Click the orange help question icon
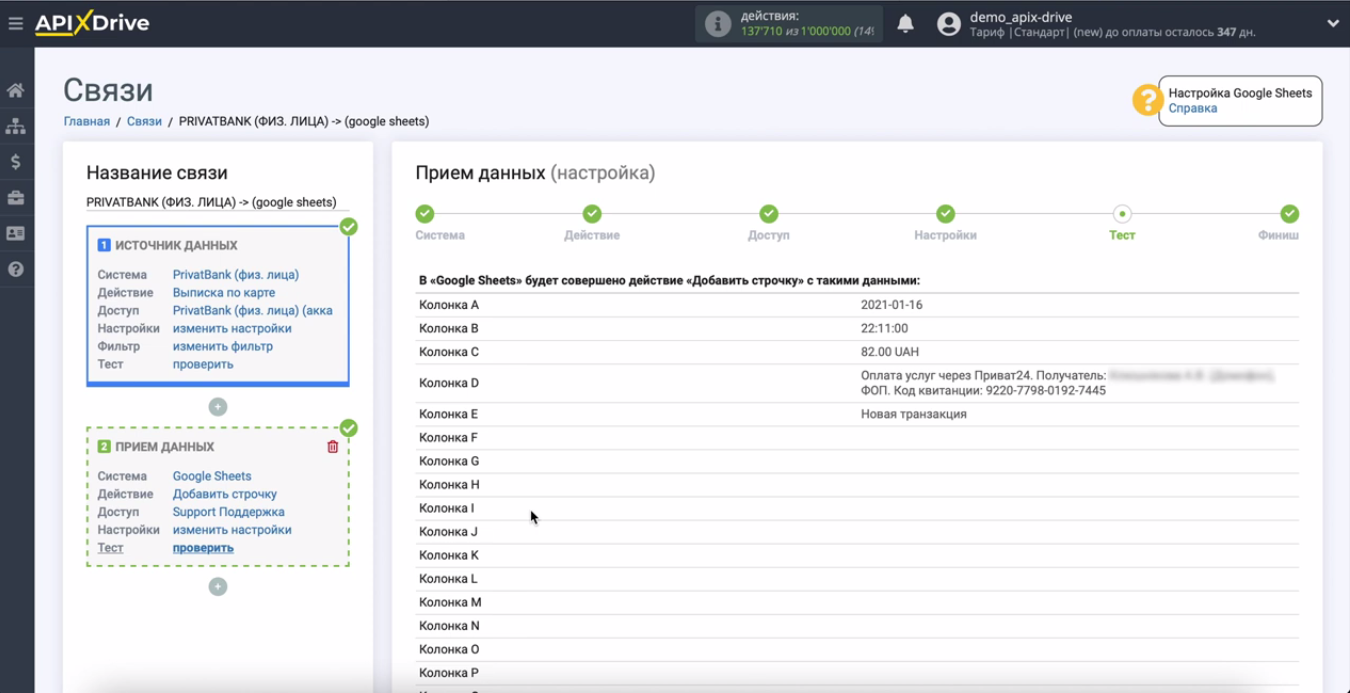 click(1146, 100)
